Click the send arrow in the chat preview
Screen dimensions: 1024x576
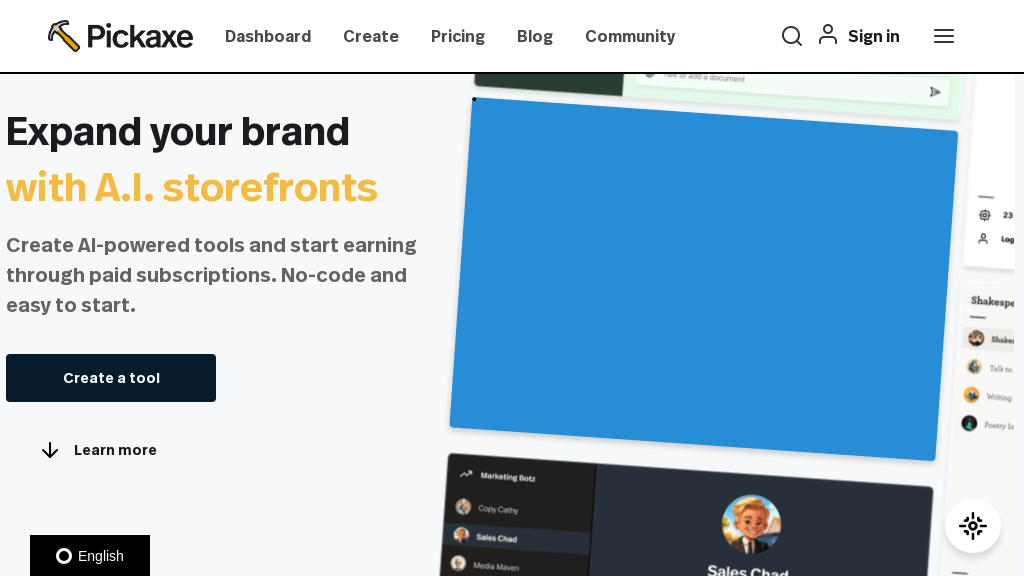pyautogui.click(x=935, y=92)
